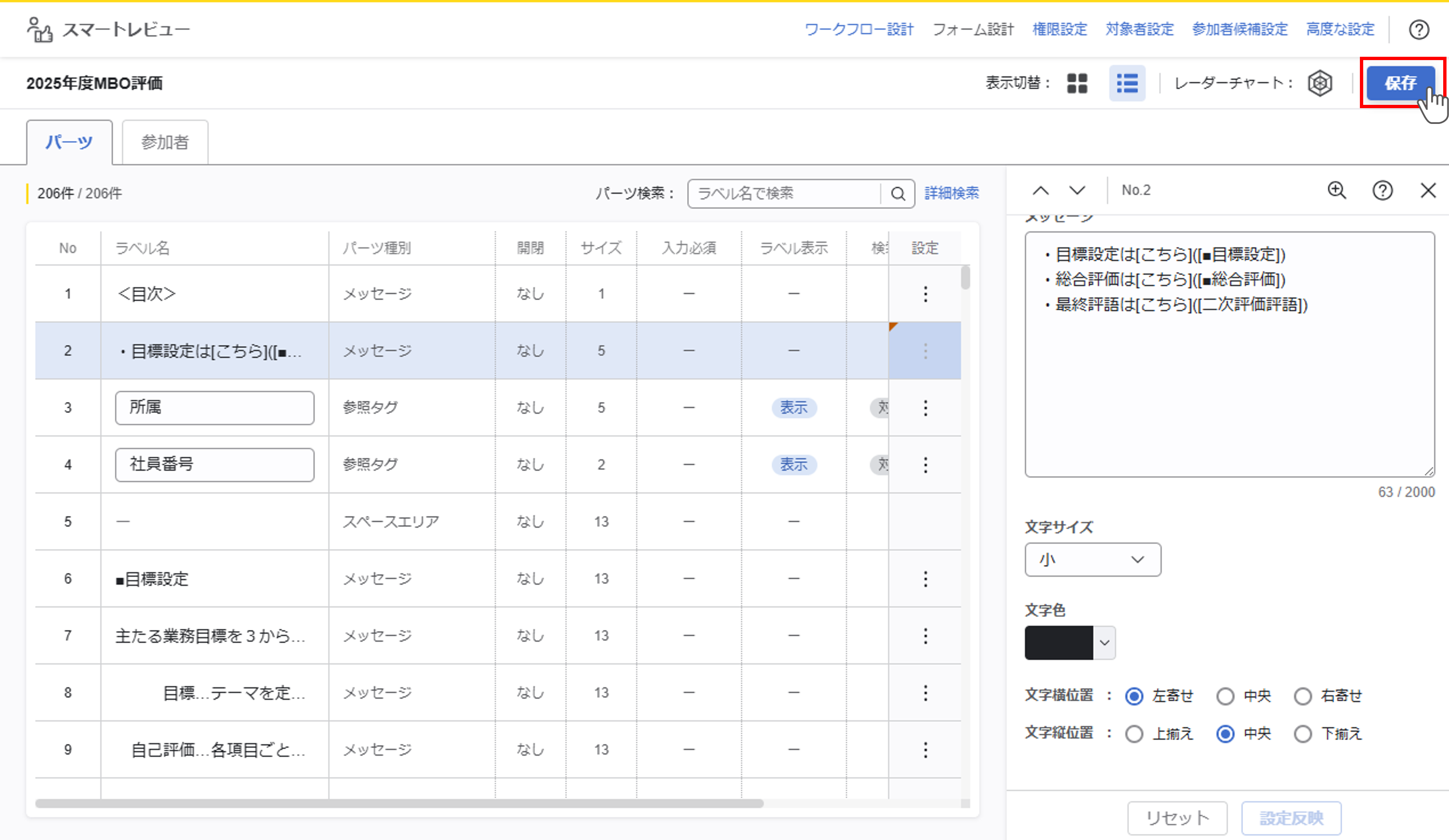1449x840 pixels.
Task: Expand the 文字色 color dropdown arrow
Action: pyautogui.click(x=1104, y=643)
